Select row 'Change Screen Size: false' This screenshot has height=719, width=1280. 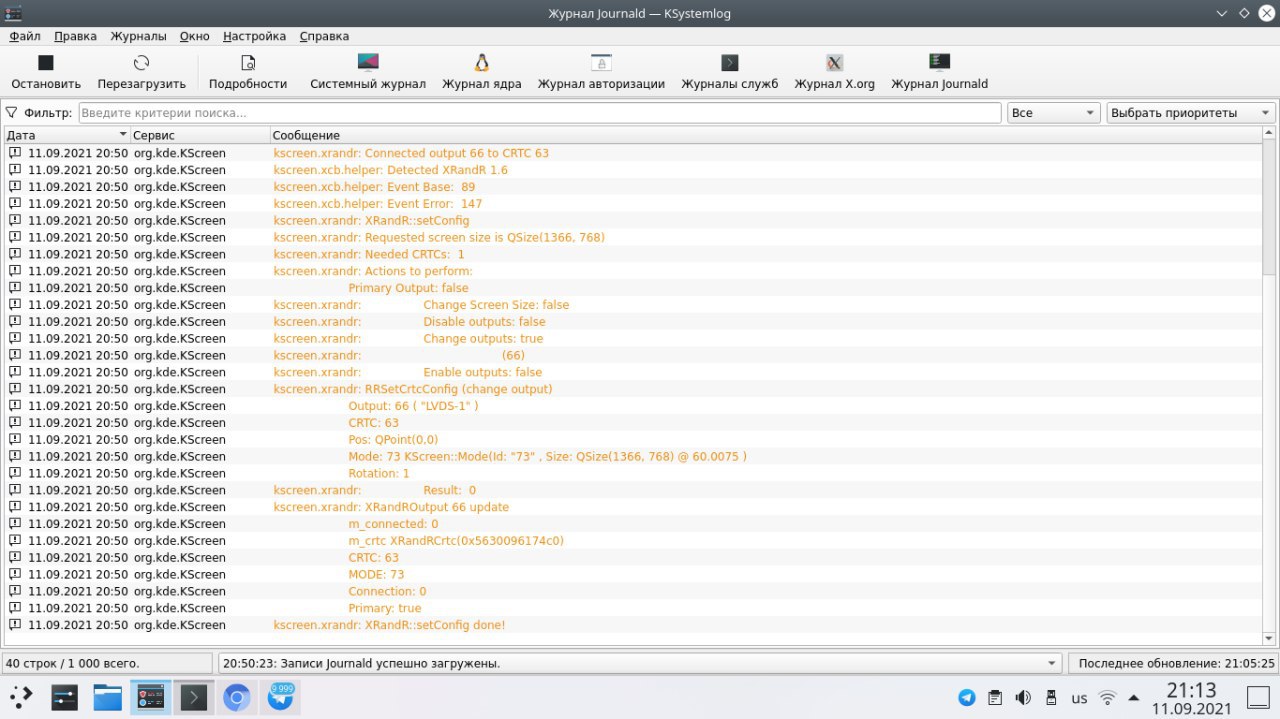click(633, 305)
